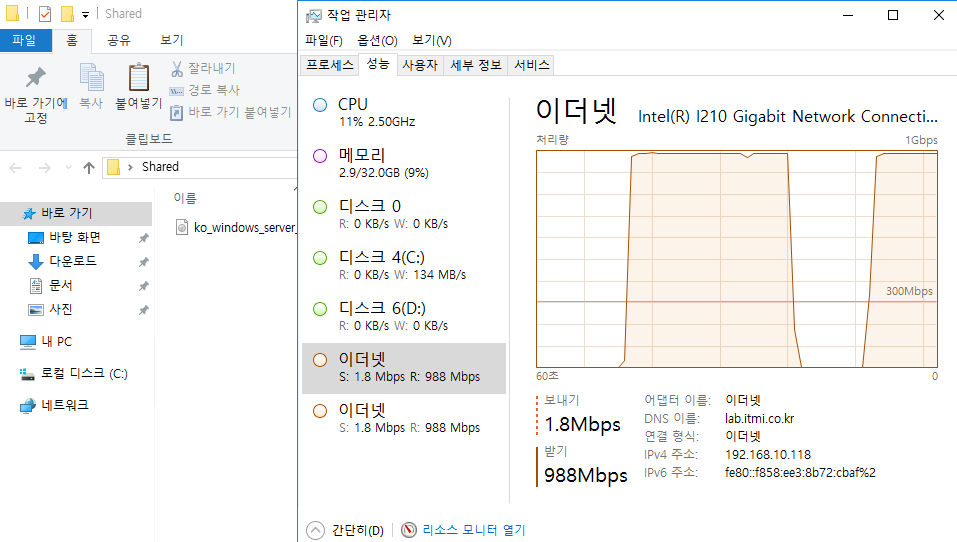Click the Explorer title bar folder icon

(x=12, y=13)
